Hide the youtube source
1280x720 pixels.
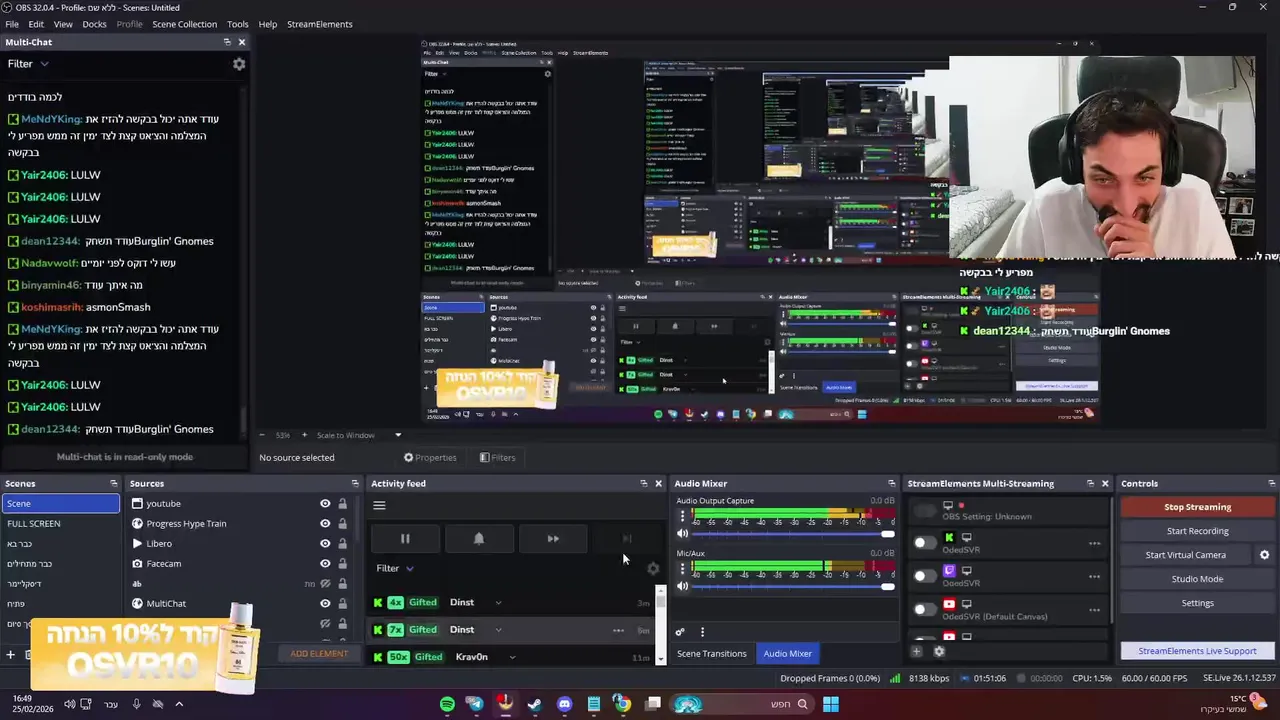[x=325, y=504]
